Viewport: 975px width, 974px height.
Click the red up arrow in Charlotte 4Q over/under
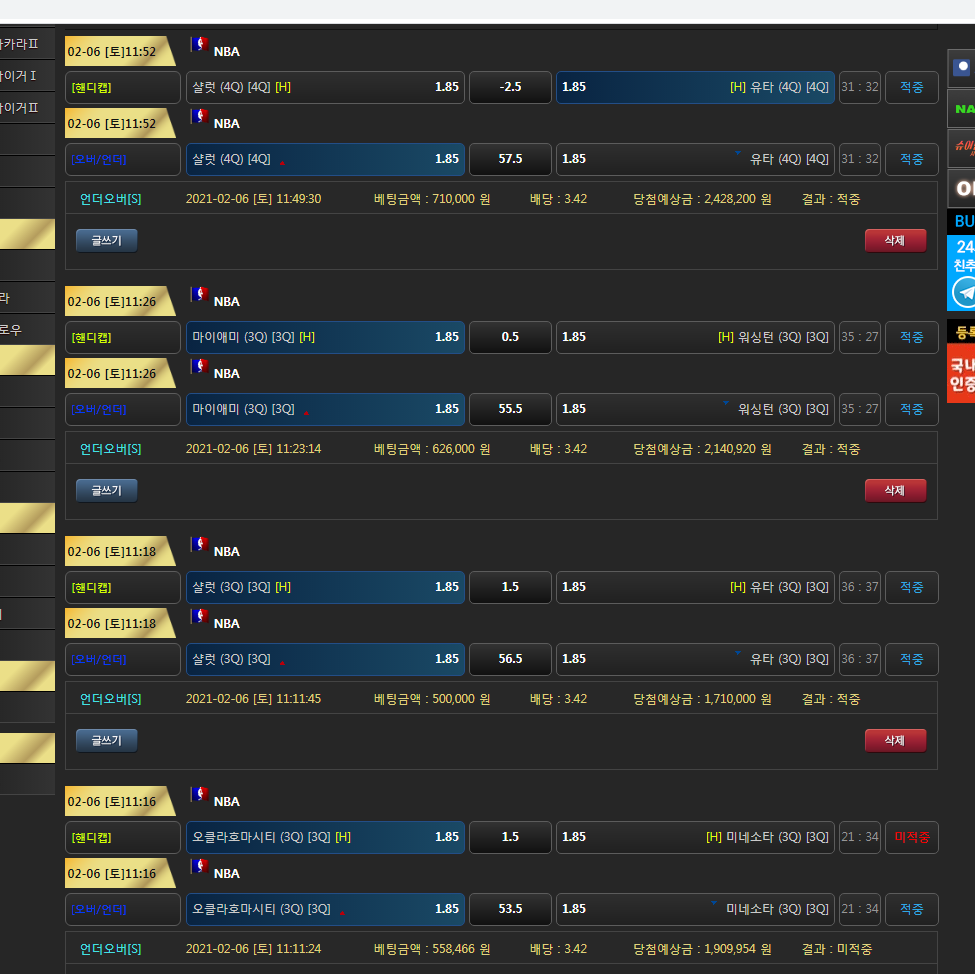click(x=282, y=162)
